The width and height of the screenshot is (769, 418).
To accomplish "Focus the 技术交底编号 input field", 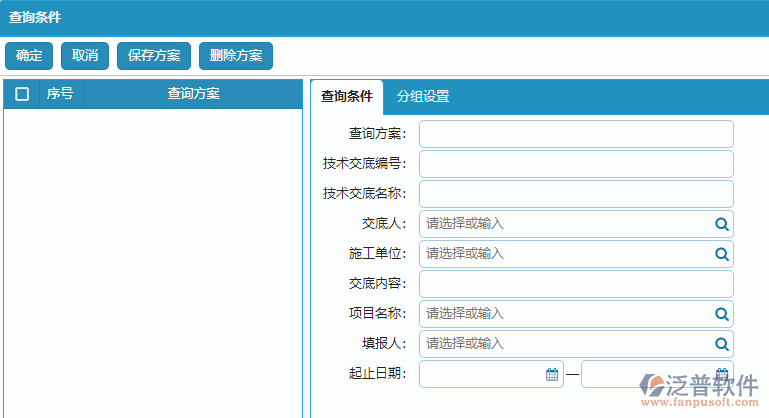I will pos(576,164).
